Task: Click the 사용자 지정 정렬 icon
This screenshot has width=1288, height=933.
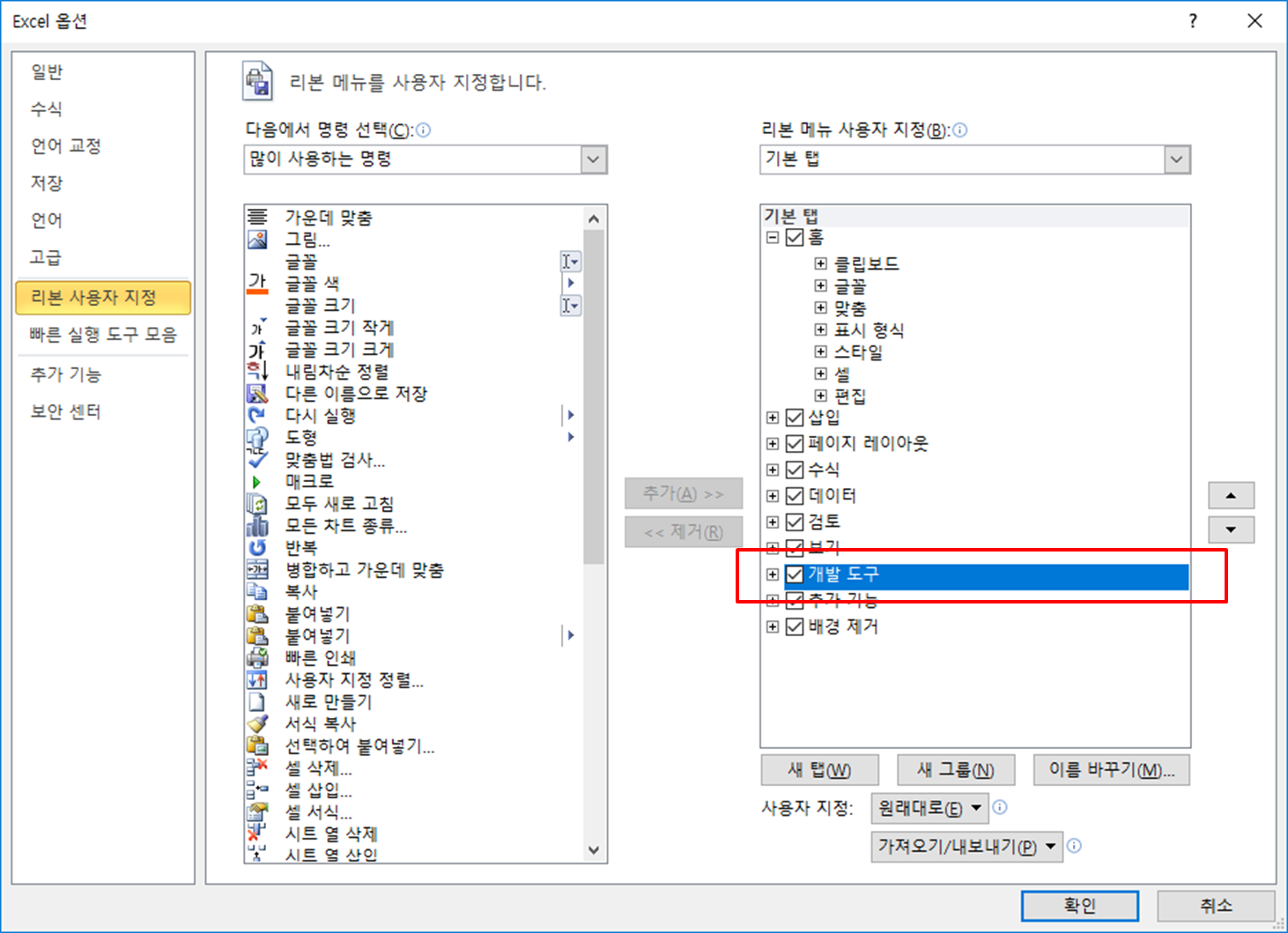Action: coord(257,679)
